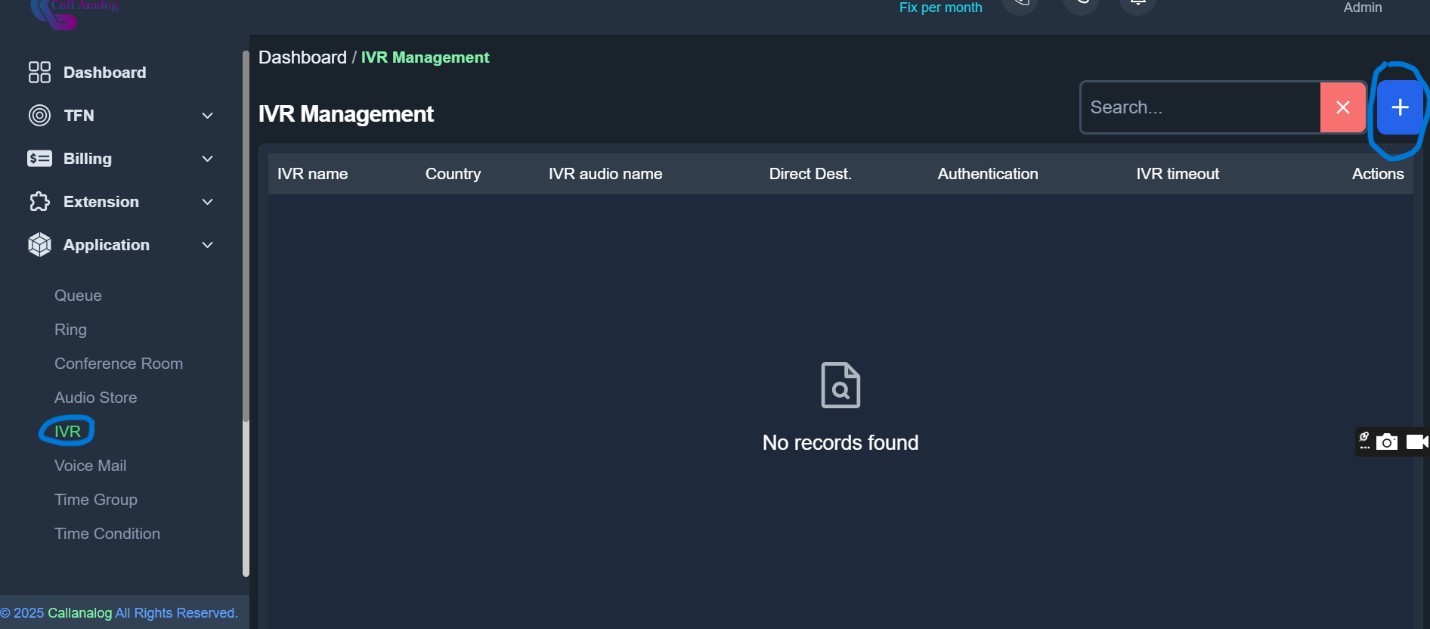Open the Queue submenu item
The height and width of the screenshot is (629, 1430).
tap(78, 295)
